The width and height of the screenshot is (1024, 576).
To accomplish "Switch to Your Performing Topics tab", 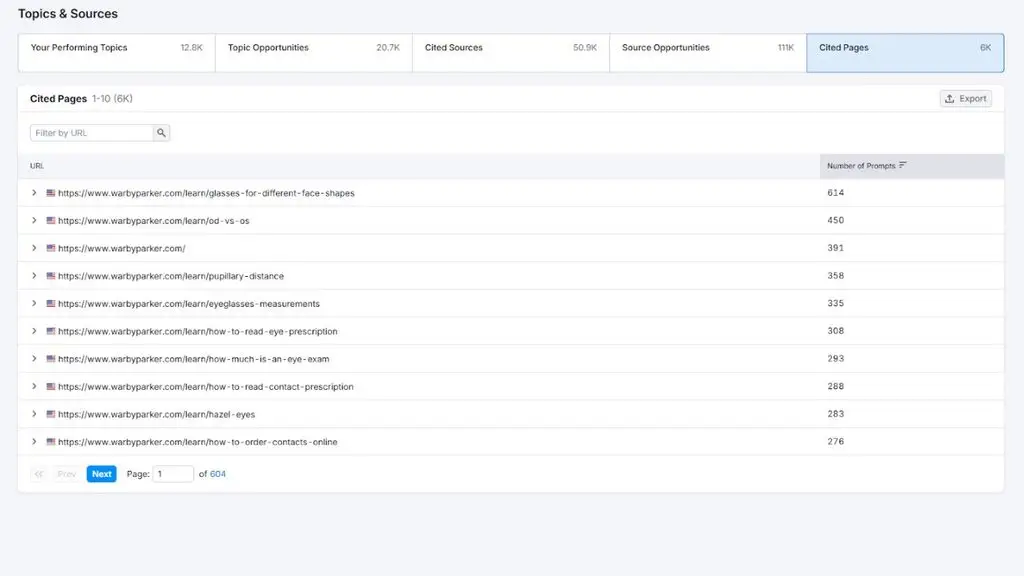I will [x=117, y=53].
